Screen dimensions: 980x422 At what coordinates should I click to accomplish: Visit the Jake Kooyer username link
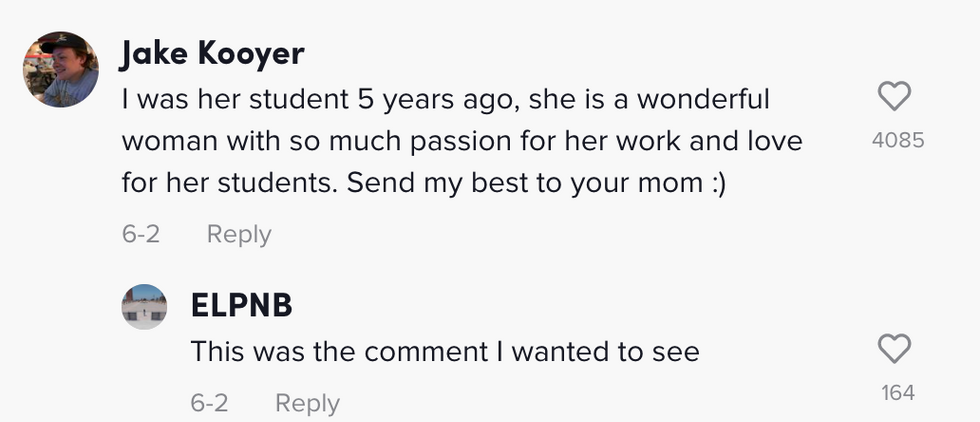pos(211,55)
